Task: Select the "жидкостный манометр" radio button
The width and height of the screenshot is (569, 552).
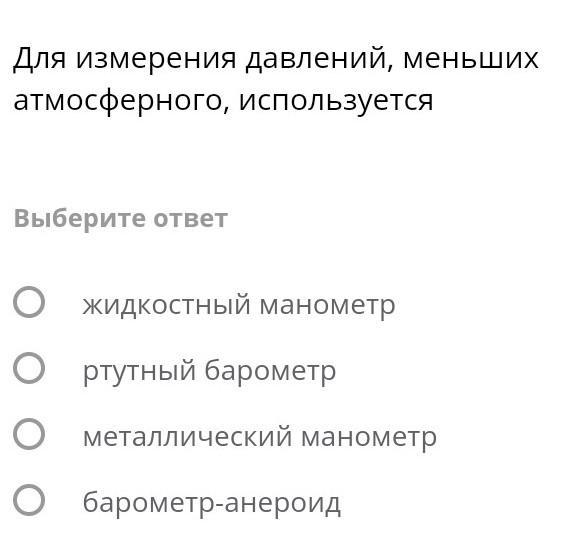Action: point(29,302)
